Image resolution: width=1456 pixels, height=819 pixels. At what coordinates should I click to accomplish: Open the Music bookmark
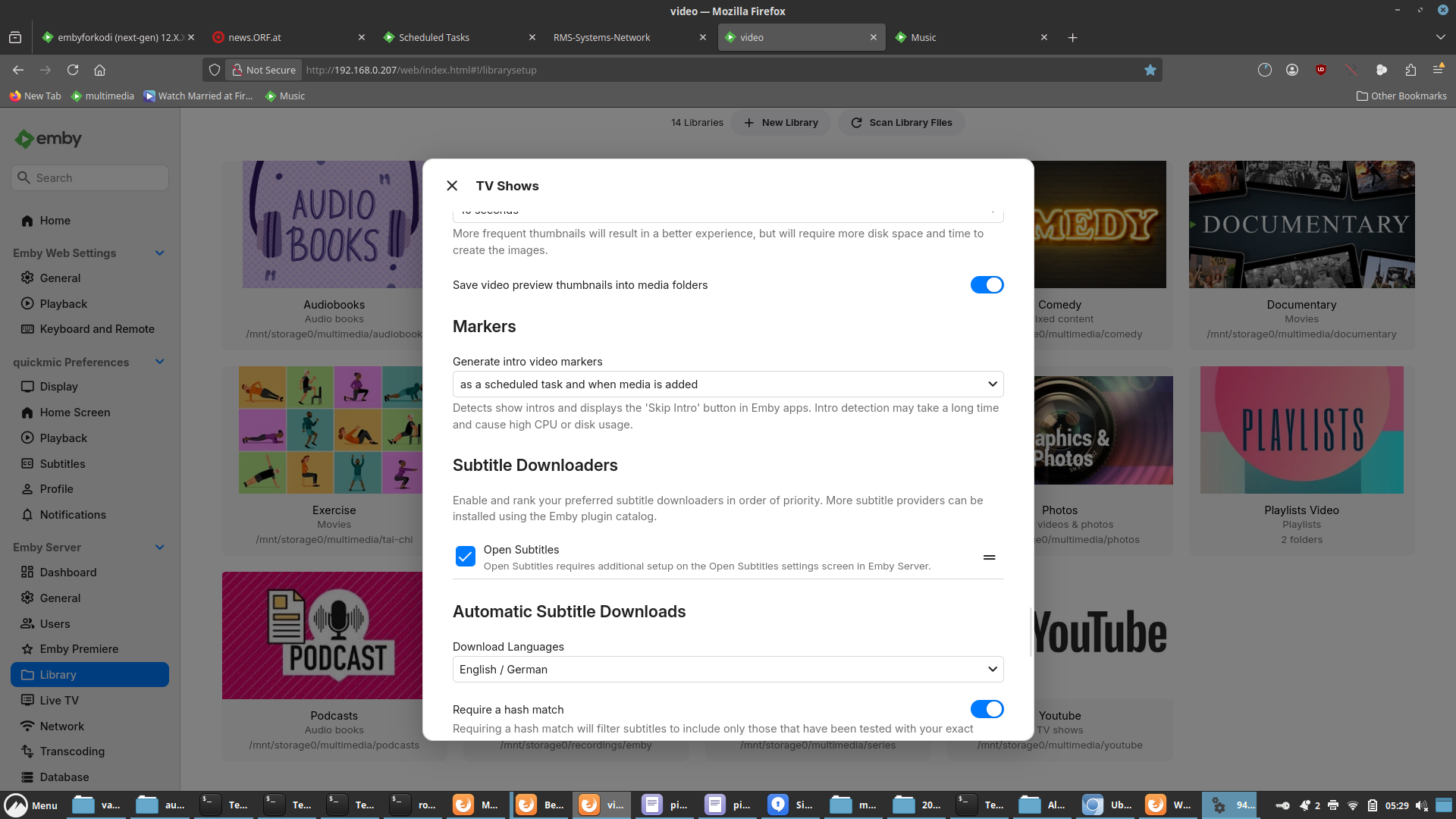[x=285, y=96]
